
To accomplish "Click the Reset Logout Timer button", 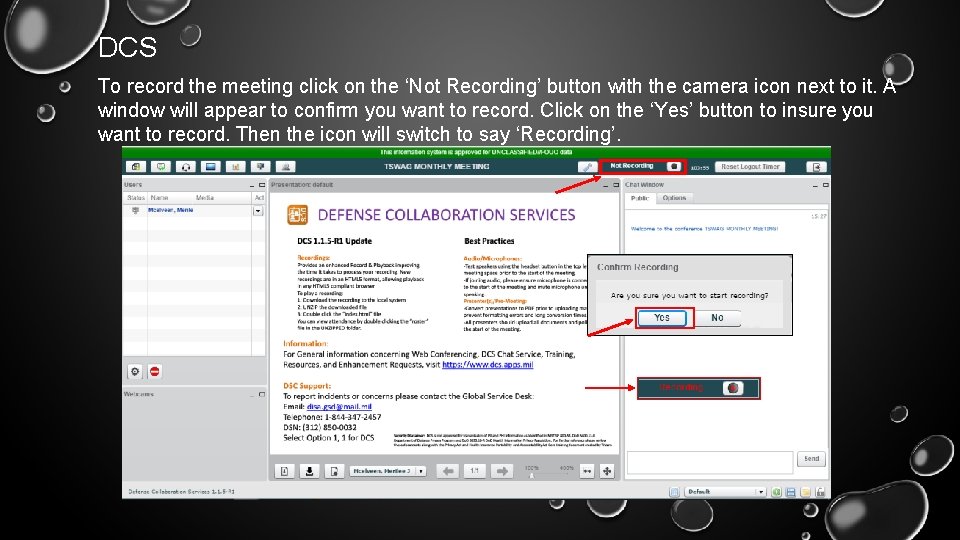I will pos(750,167).
